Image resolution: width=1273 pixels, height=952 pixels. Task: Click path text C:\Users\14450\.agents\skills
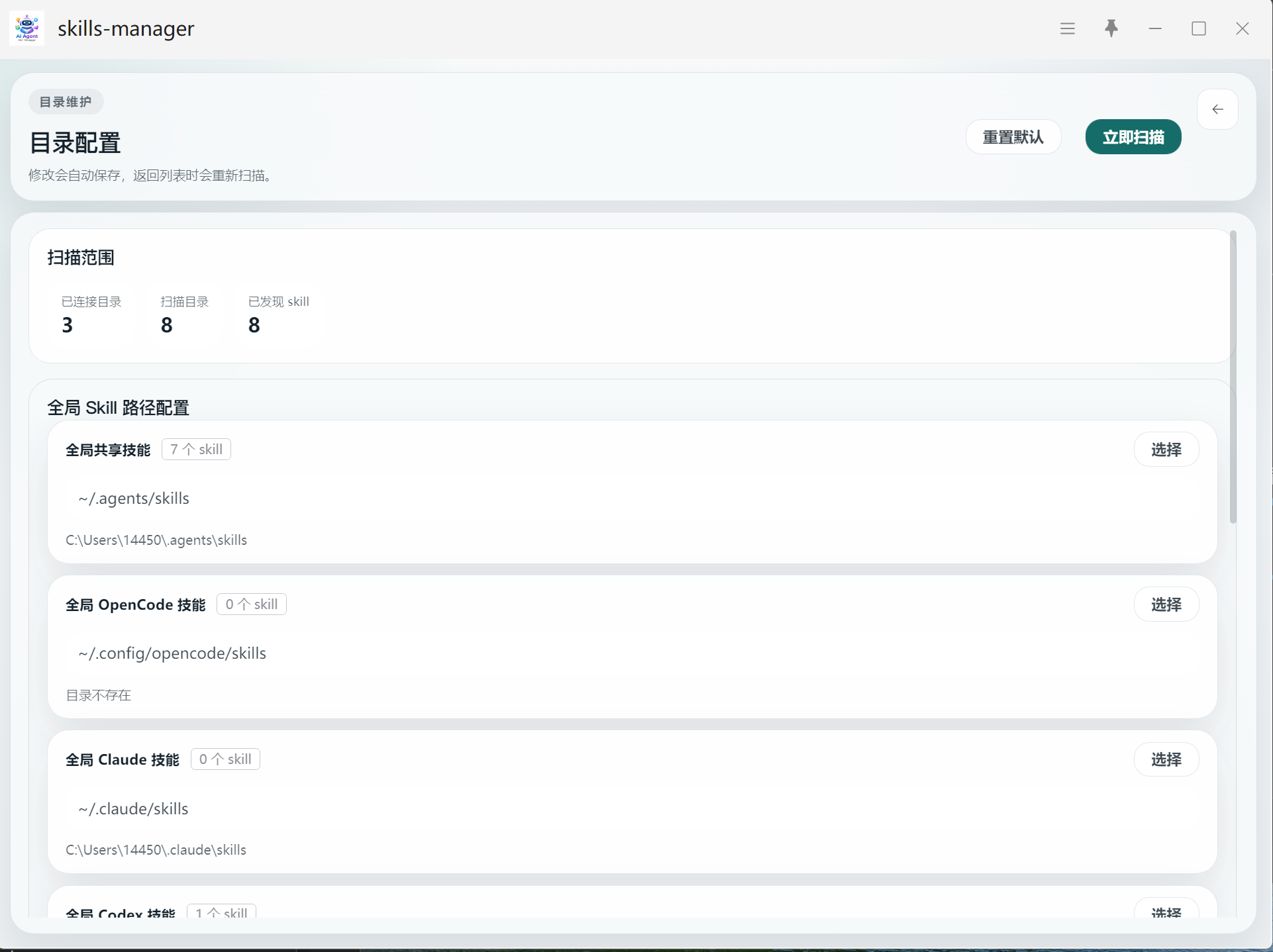156,540
